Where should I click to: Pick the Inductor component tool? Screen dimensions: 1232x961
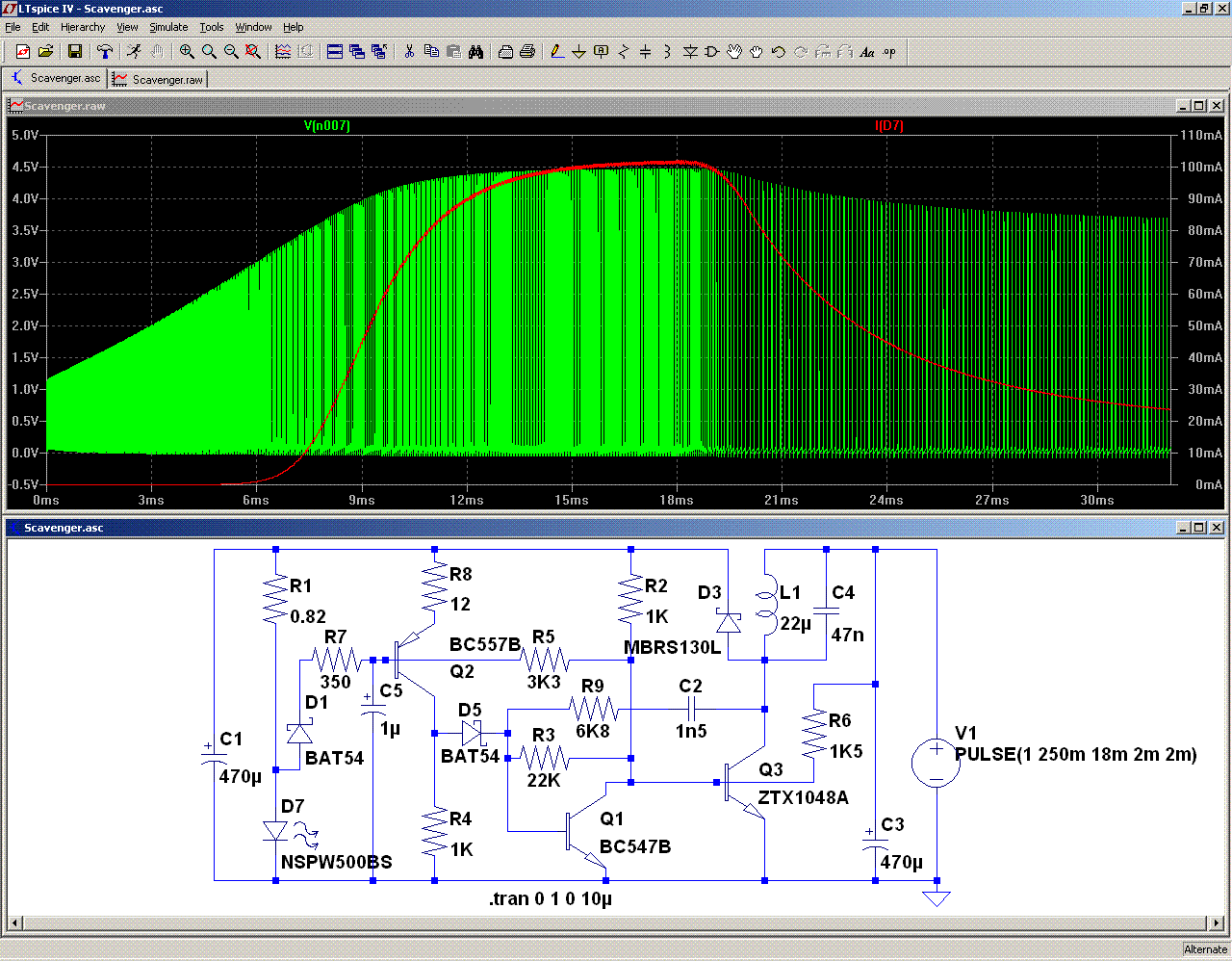click(x=667, y=52)
